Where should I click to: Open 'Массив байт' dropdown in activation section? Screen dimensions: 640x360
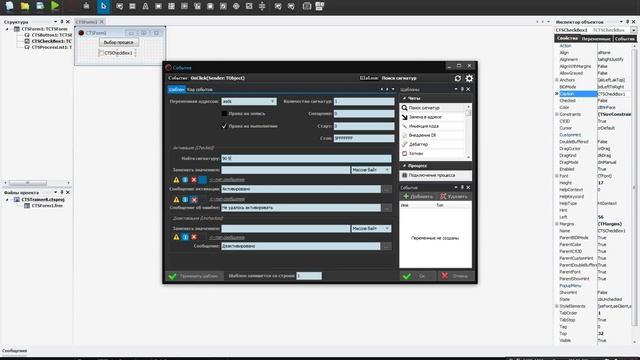pos(387,170)
